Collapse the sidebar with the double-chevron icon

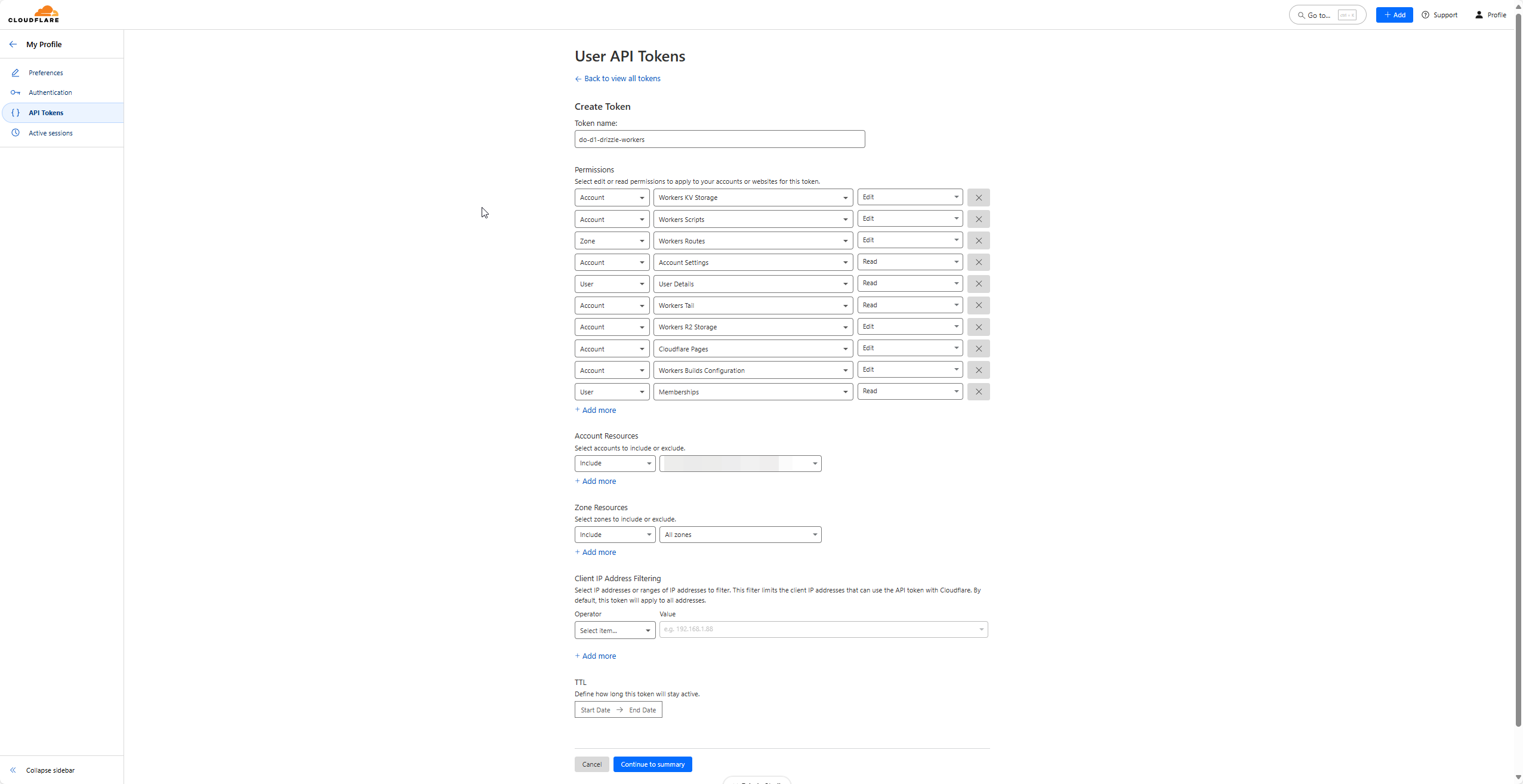coord(13,770)
